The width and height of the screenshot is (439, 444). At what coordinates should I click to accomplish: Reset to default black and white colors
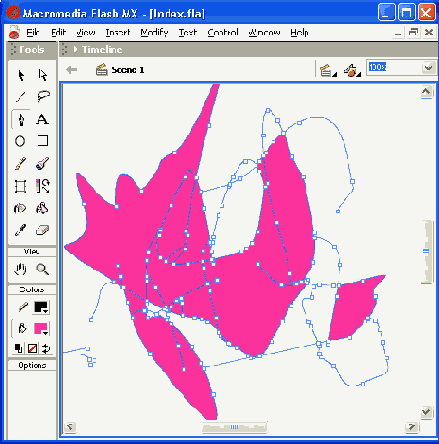19,349
